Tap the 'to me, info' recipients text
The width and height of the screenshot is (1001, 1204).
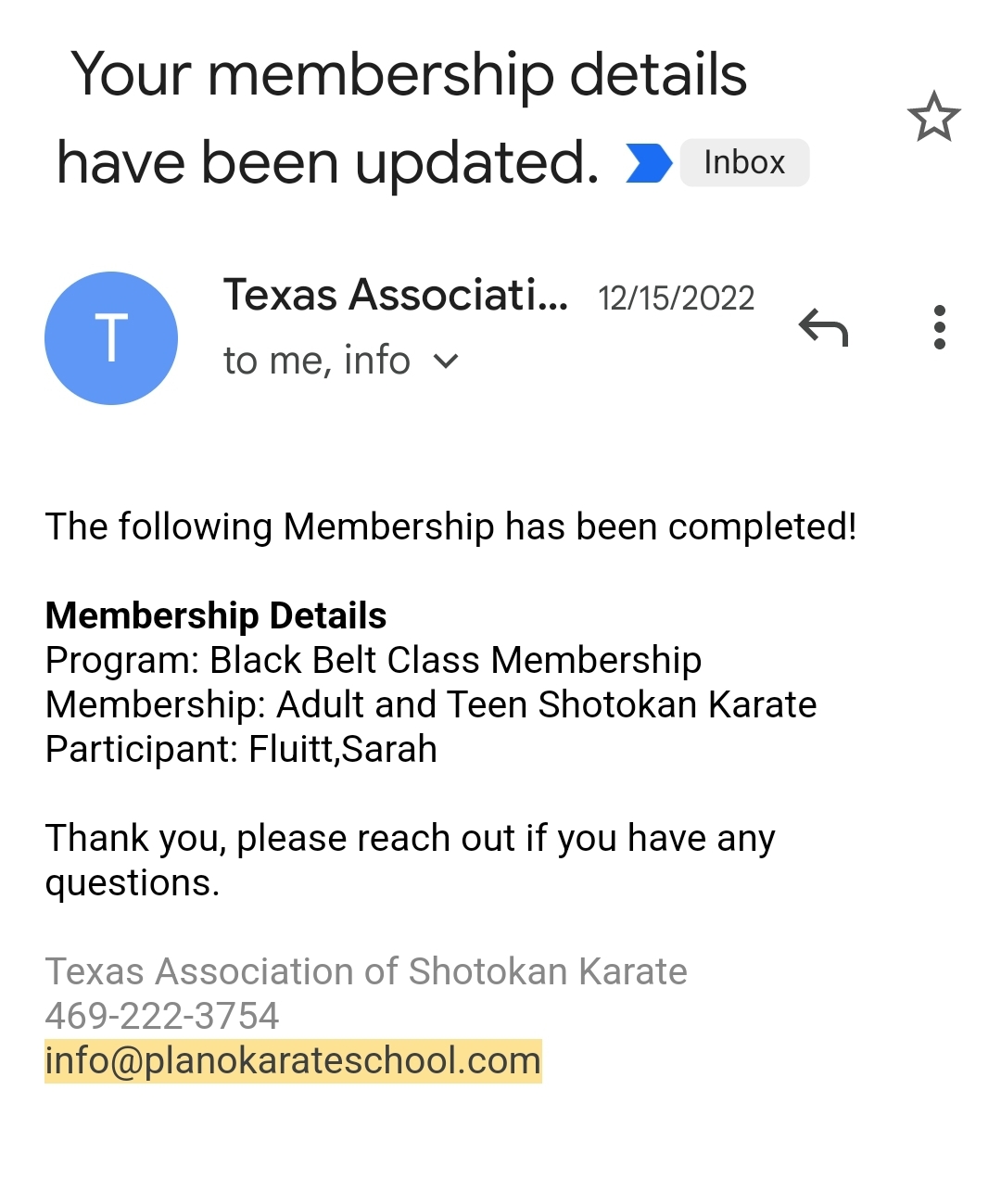(316, 361)
